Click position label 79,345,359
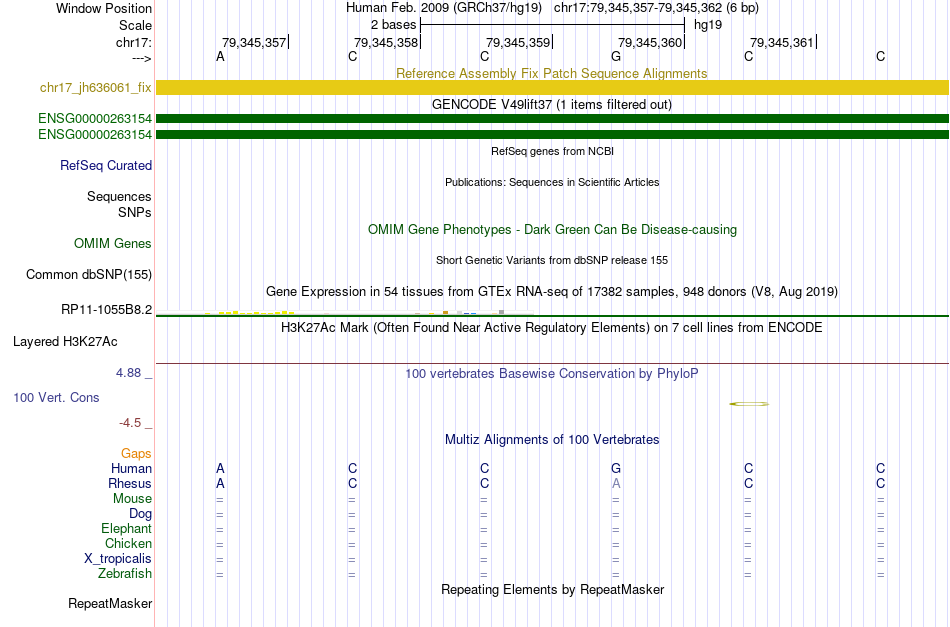The image size is (950, 627). (518, 42)
